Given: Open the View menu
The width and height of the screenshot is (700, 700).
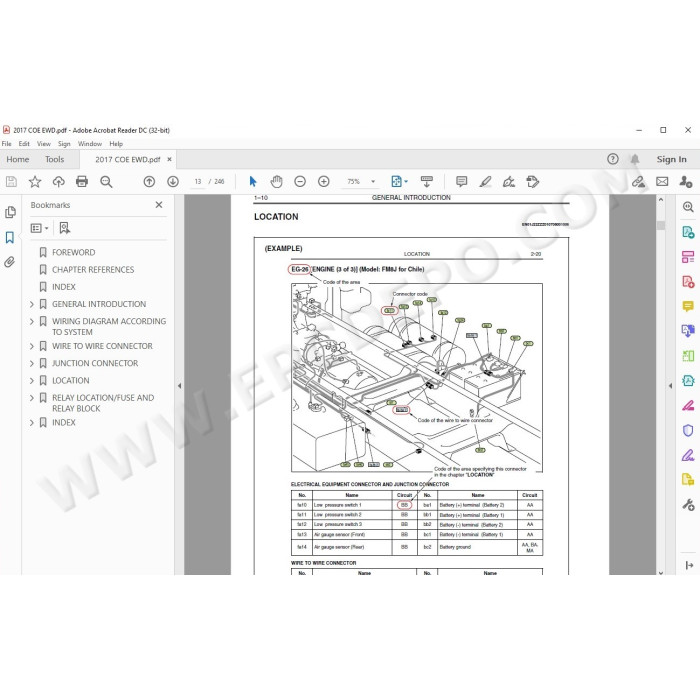Looking at the screenshot, I should point(44,144).
